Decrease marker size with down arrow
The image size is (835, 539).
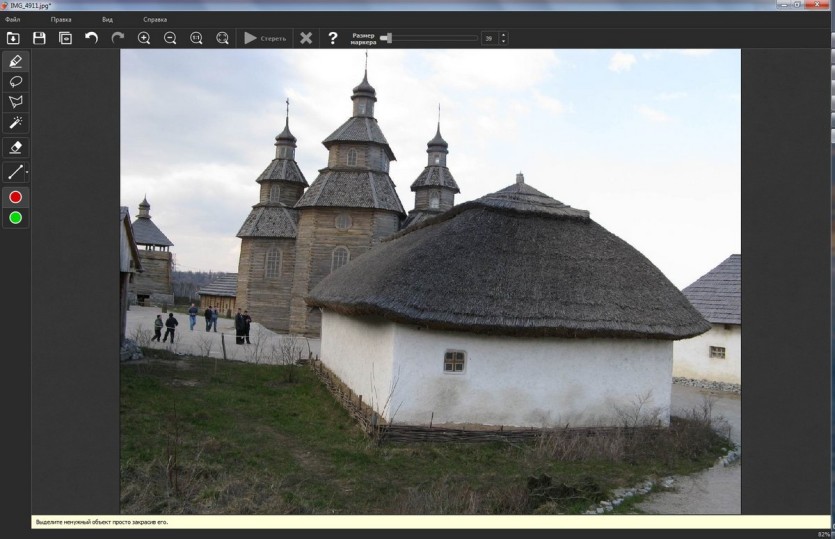pyautogui.click(x=503, y=42)
